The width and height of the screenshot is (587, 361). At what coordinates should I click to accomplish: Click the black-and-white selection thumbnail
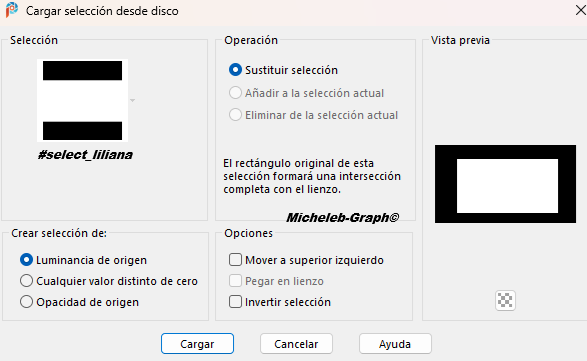coord(82,100)
